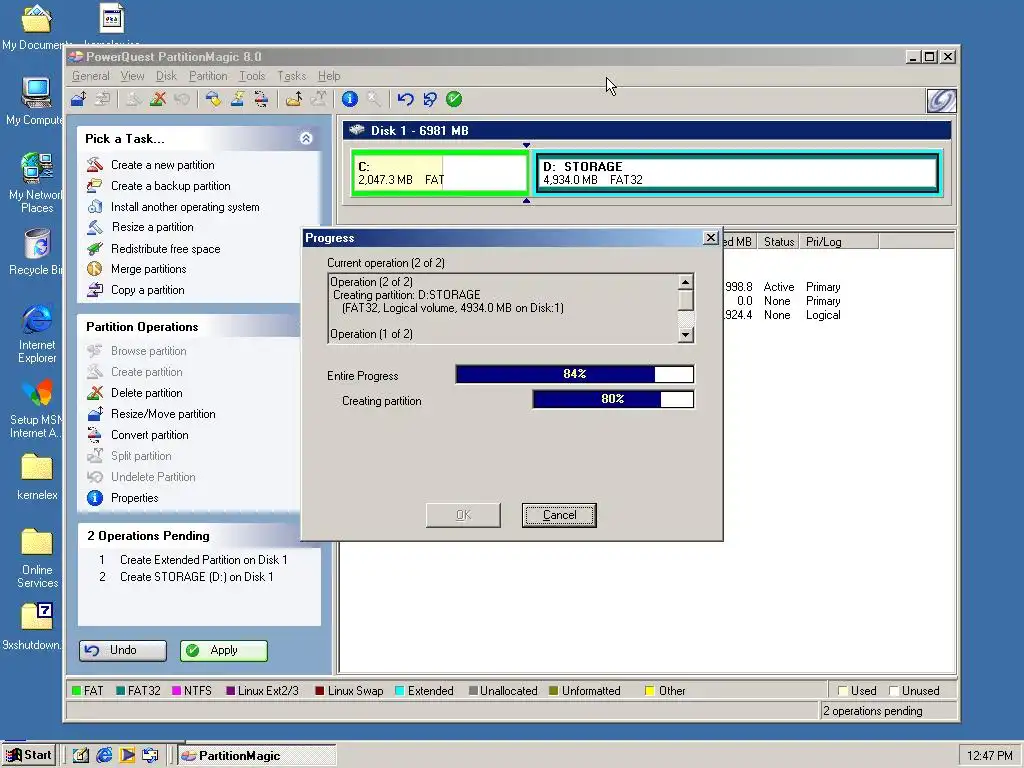Open the Tools menu

pos(251,76)
